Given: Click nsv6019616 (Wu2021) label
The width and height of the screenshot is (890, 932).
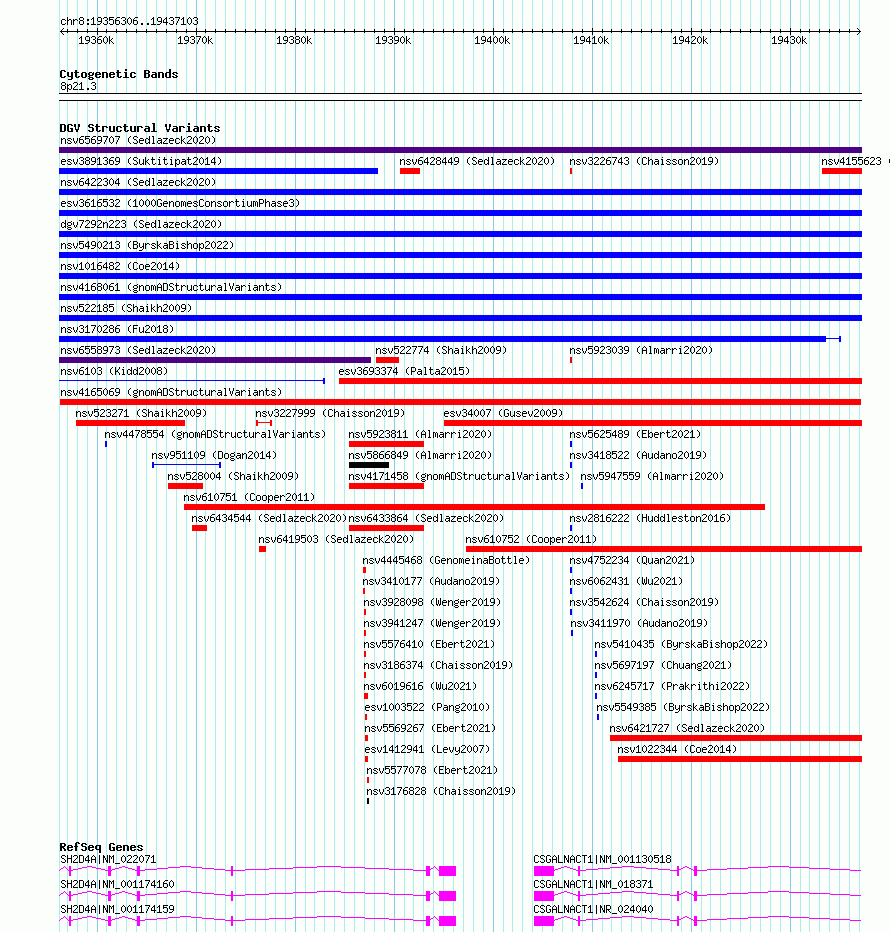Looking at the screenshot, I should pos(420,687).
